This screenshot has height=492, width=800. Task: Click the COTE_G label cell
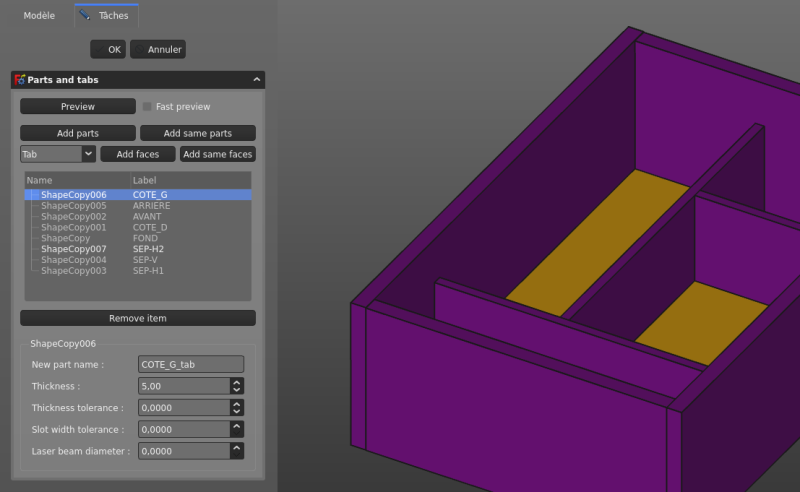point(150,194)
